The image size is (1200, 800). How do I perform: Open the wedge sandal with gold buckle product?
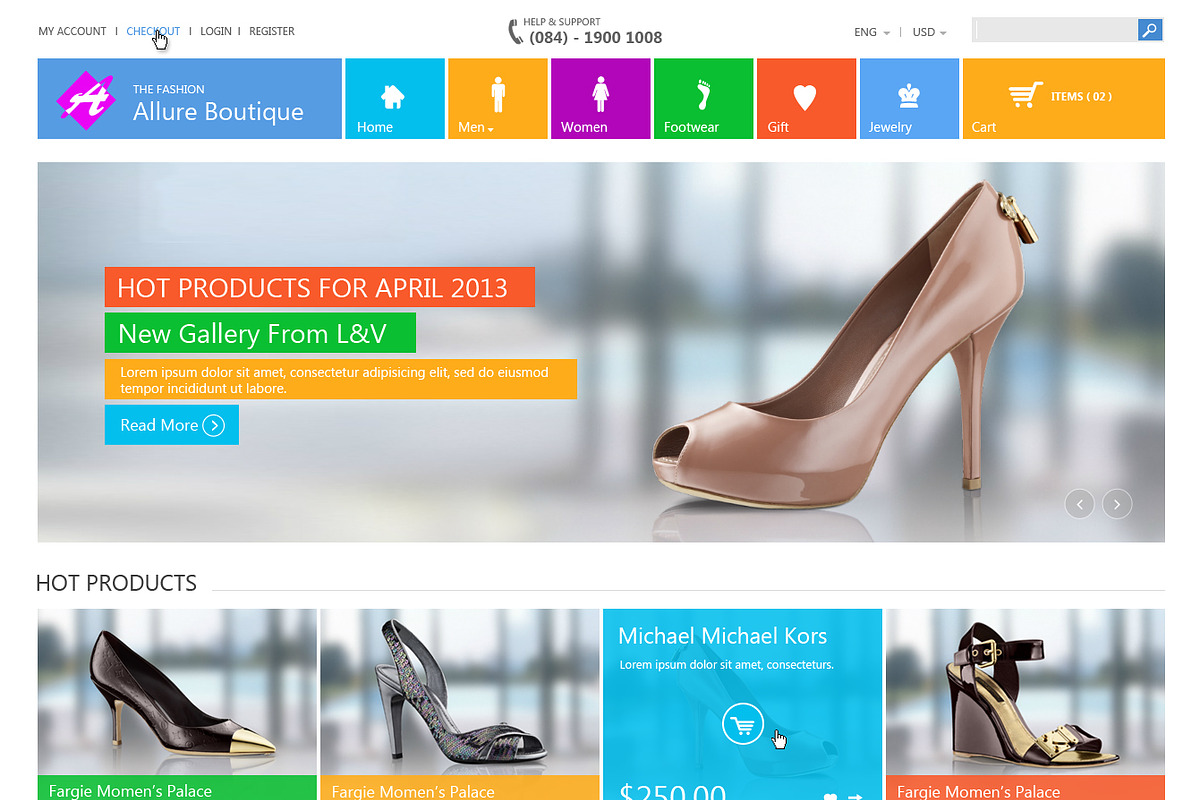click(1025, 692)
